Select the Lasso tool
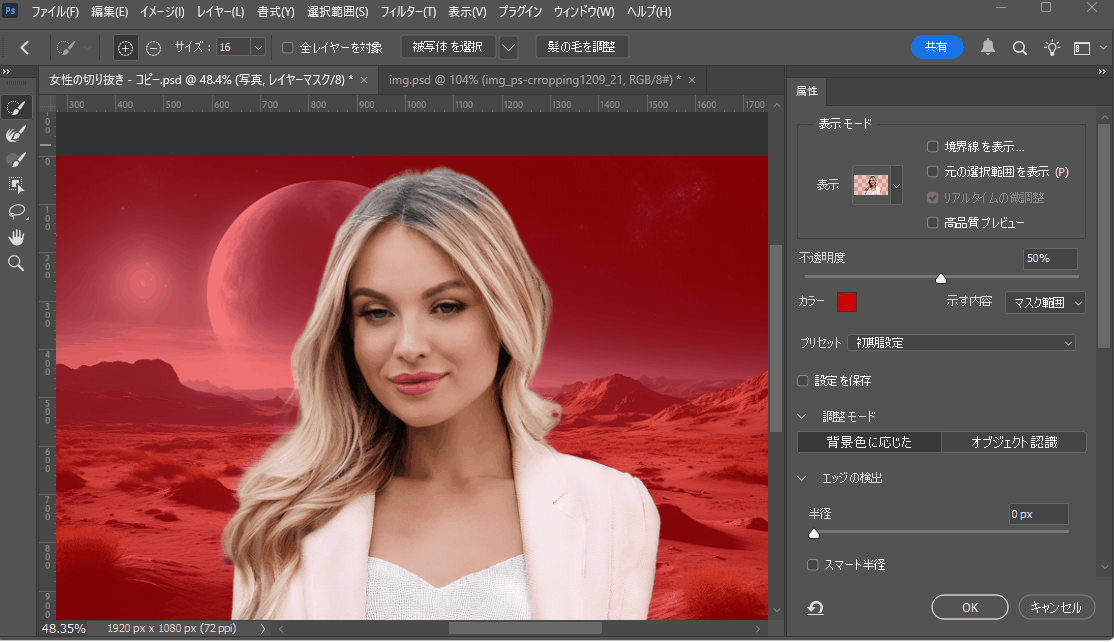The width and height of the screenshot is (1114, 642). pyautogui.click(x=16, y=211)
